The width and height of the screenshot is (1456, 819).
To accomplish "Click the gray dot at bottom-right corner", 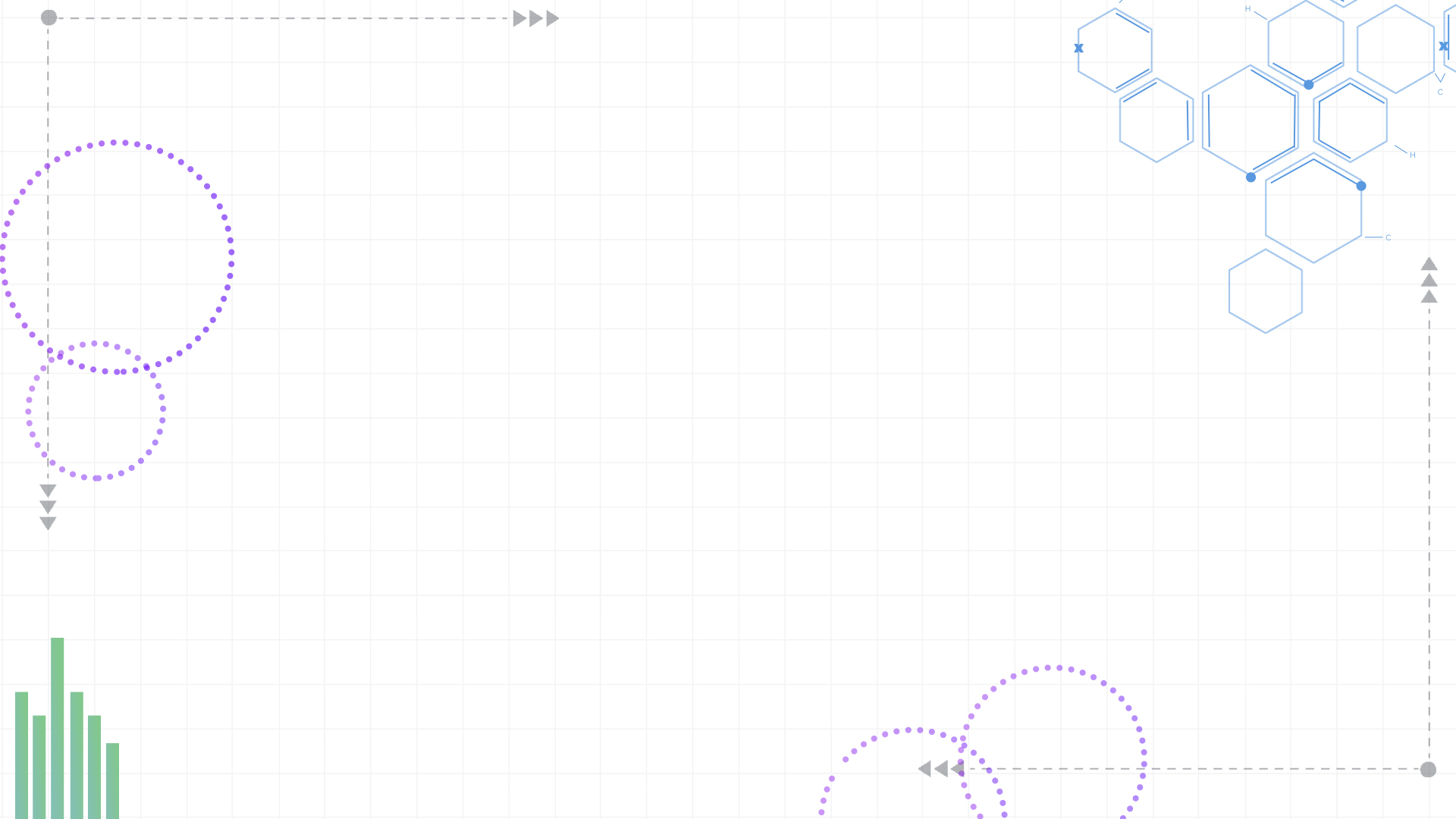I will [1428, 770].
